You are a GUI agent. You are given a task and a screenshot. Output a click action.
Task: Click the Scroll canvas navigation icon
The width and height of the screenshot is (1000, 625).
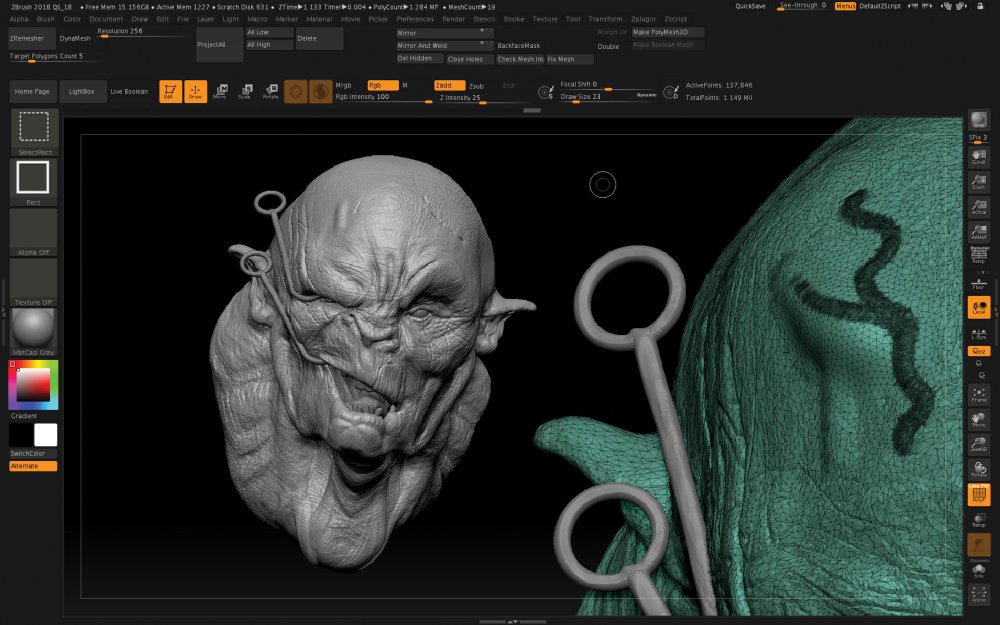(x=978, y=157)
